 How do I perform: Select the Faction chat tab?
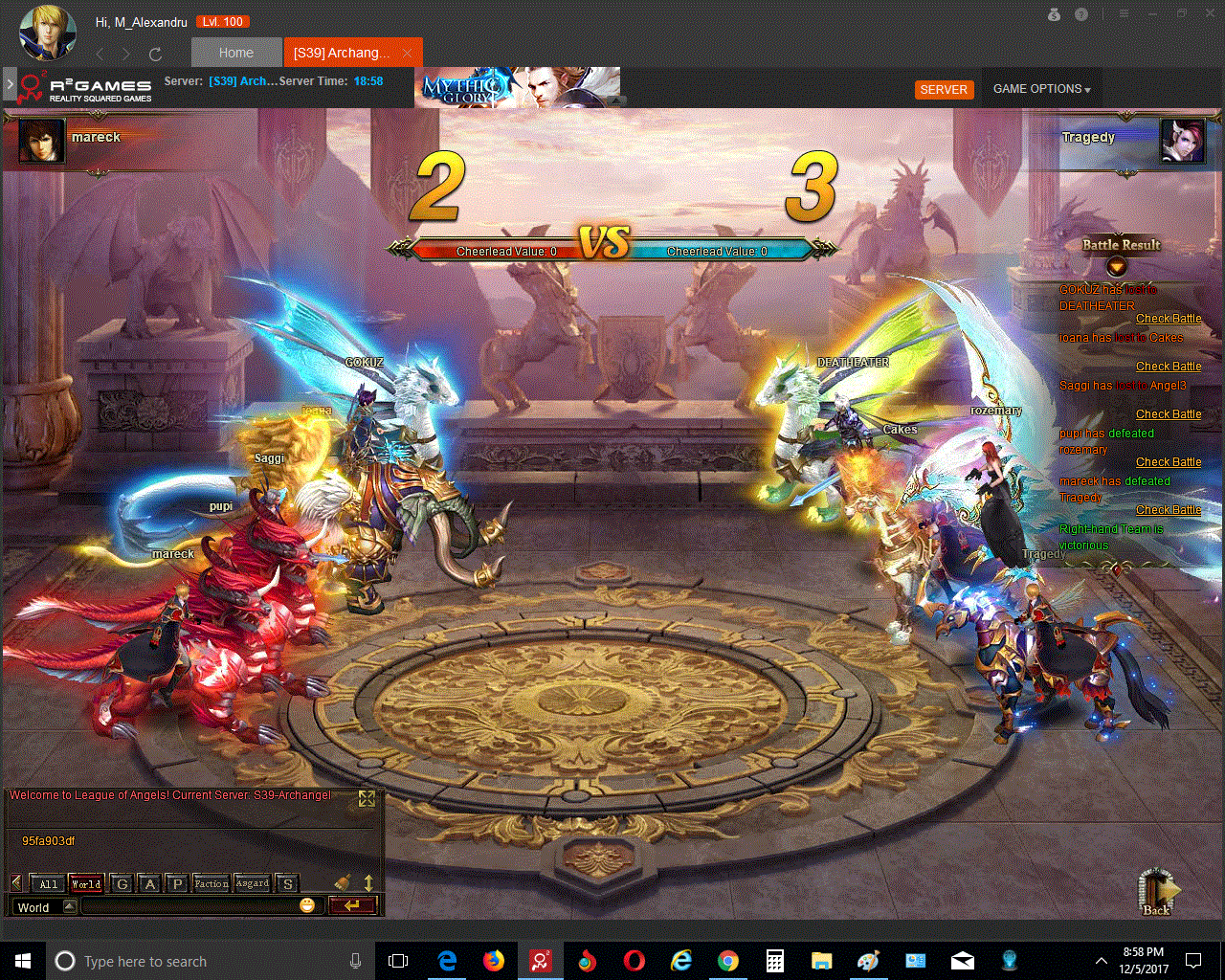211,883
